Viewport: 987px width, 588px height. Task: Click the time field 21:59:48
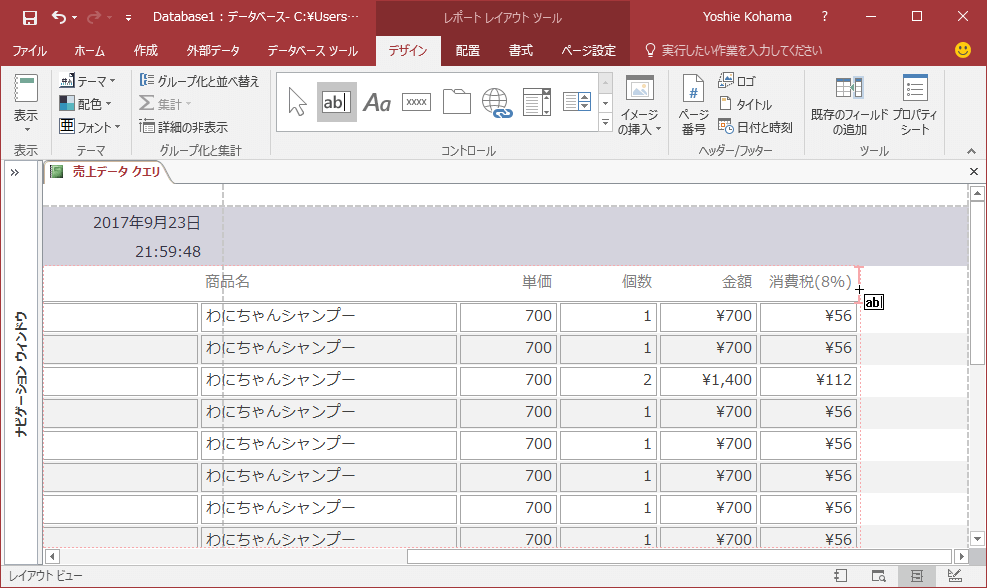click(x=167, y=251)
